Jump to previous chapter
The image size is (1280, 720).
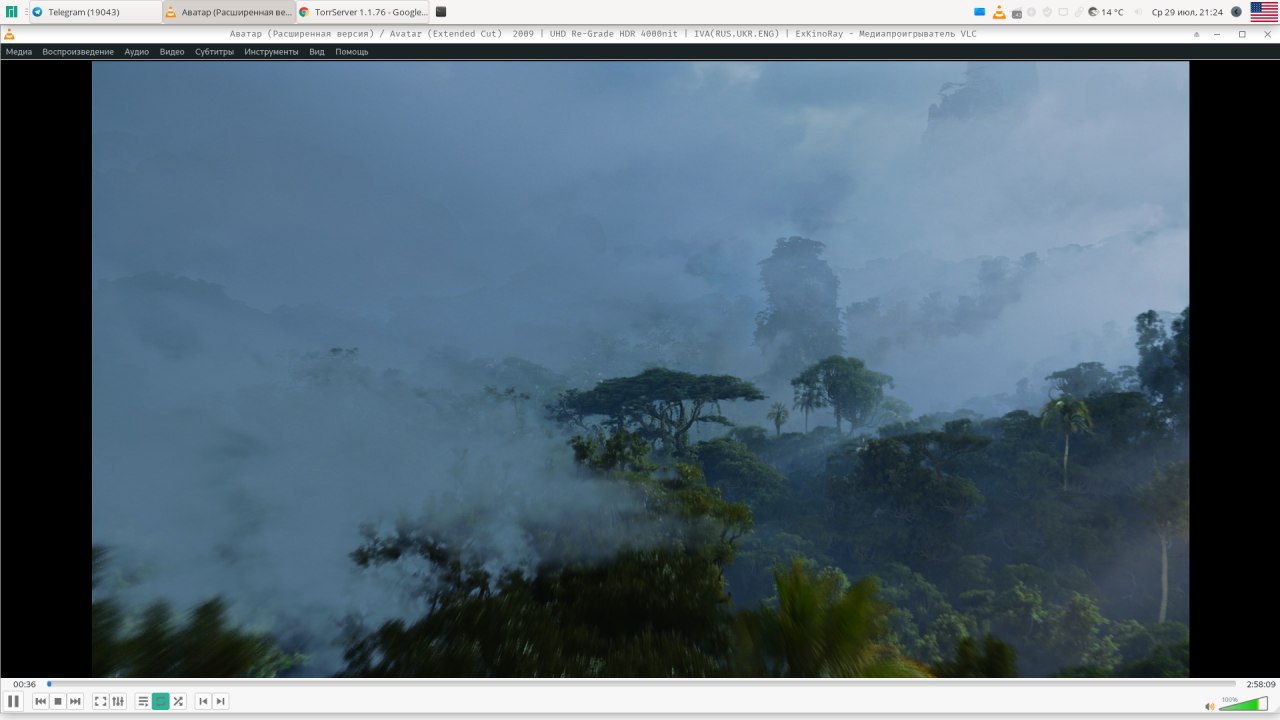click(x=203, y=701)
